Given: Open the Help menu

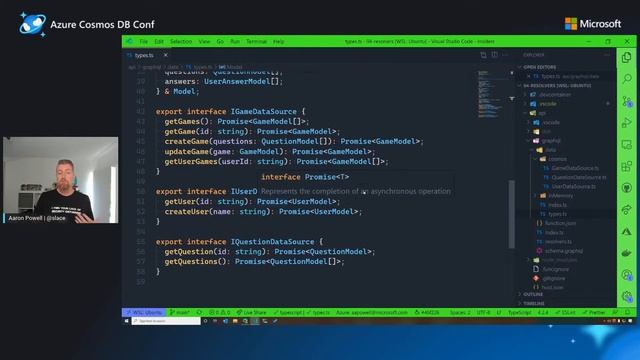Looking at the screenshot, I should point(278,42).
